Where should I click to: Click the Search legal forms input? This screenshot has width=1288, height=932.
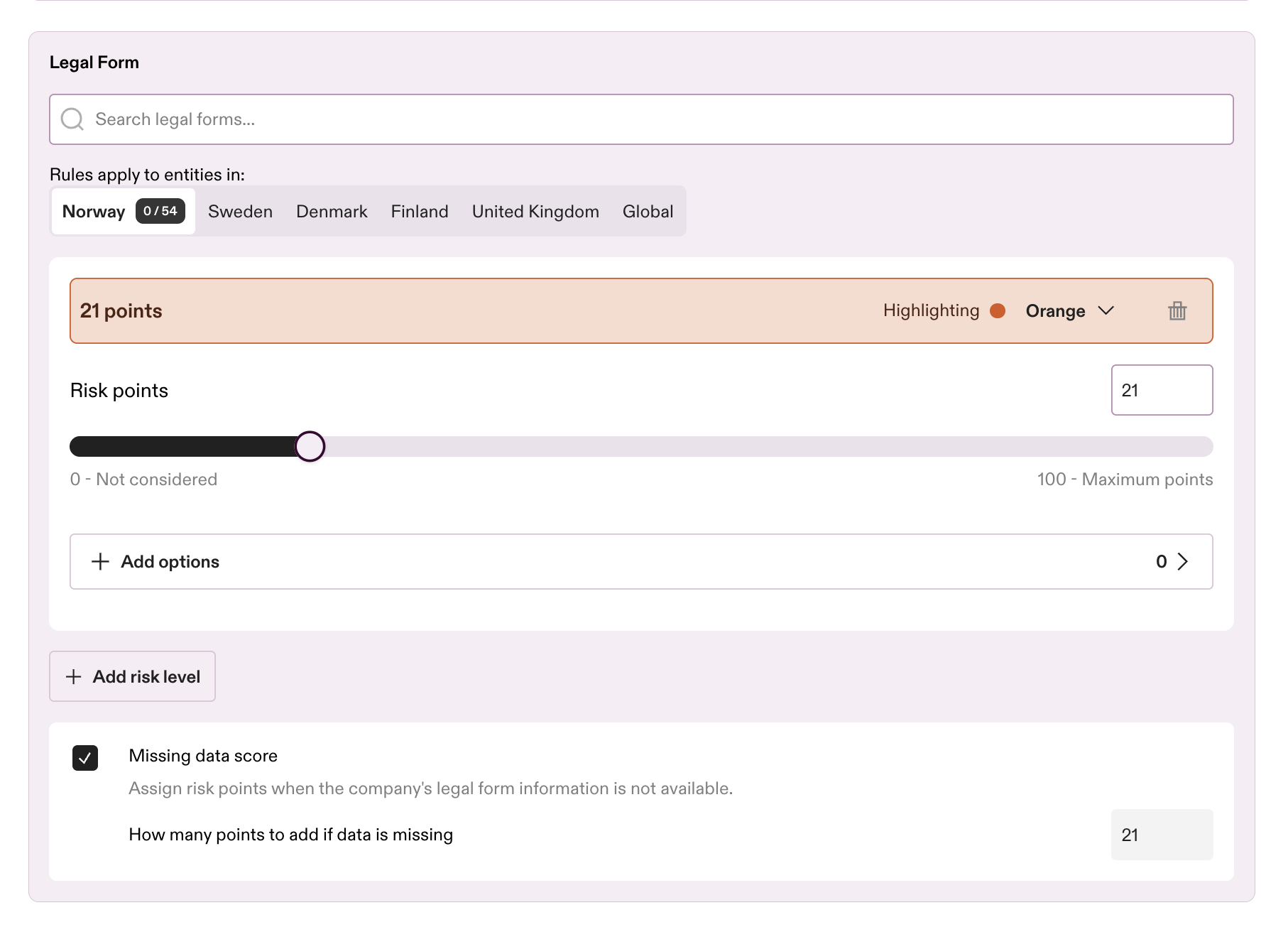(x=641, y=119)
